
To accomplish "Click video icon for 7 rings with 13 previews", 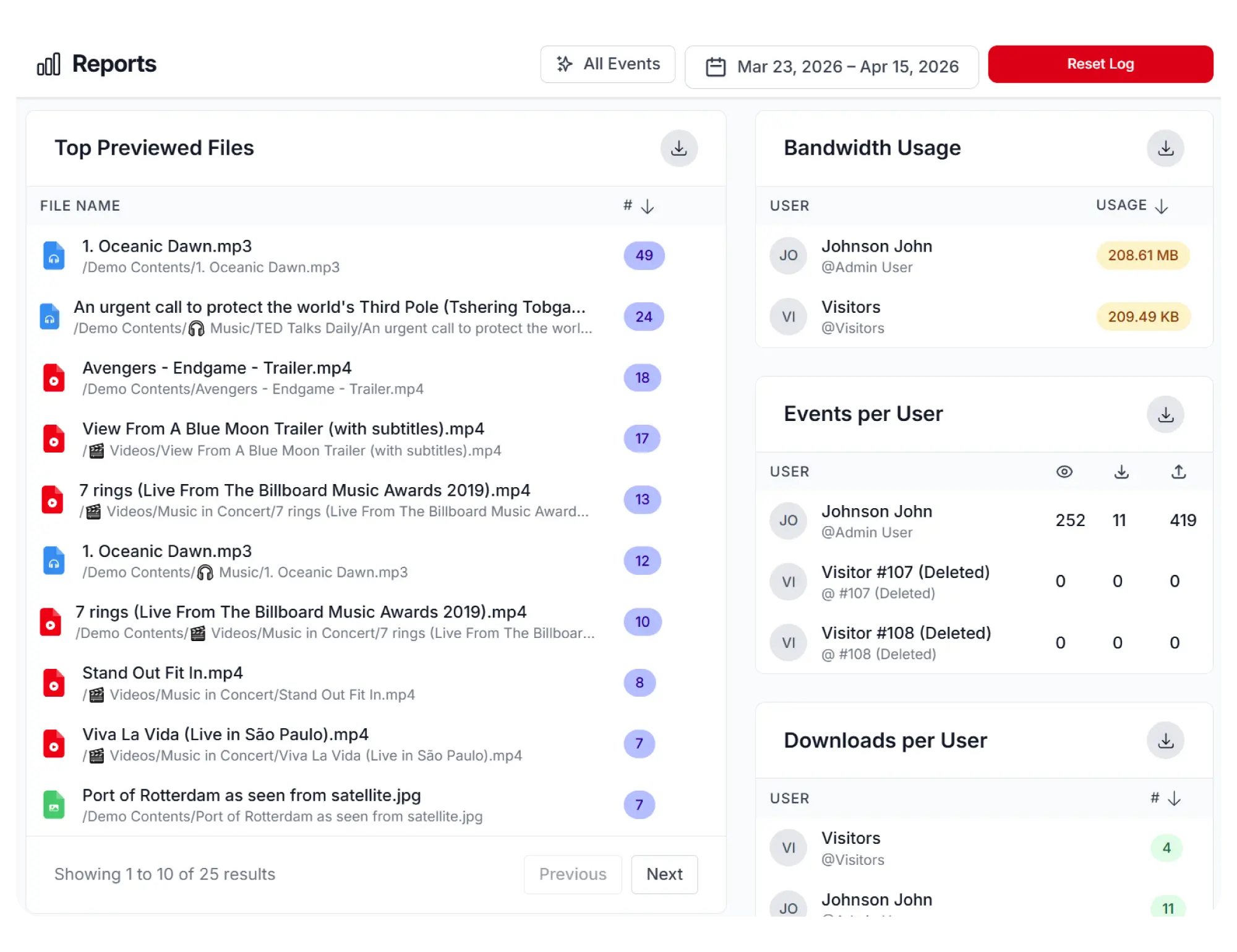I will coord(52,500).
